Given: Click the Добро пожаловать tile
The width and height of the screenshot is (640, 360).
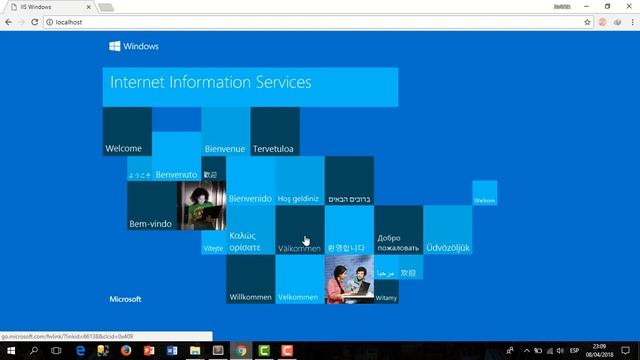Looking at the screenshot, I should pyautogui.click(x=398, y=230).
